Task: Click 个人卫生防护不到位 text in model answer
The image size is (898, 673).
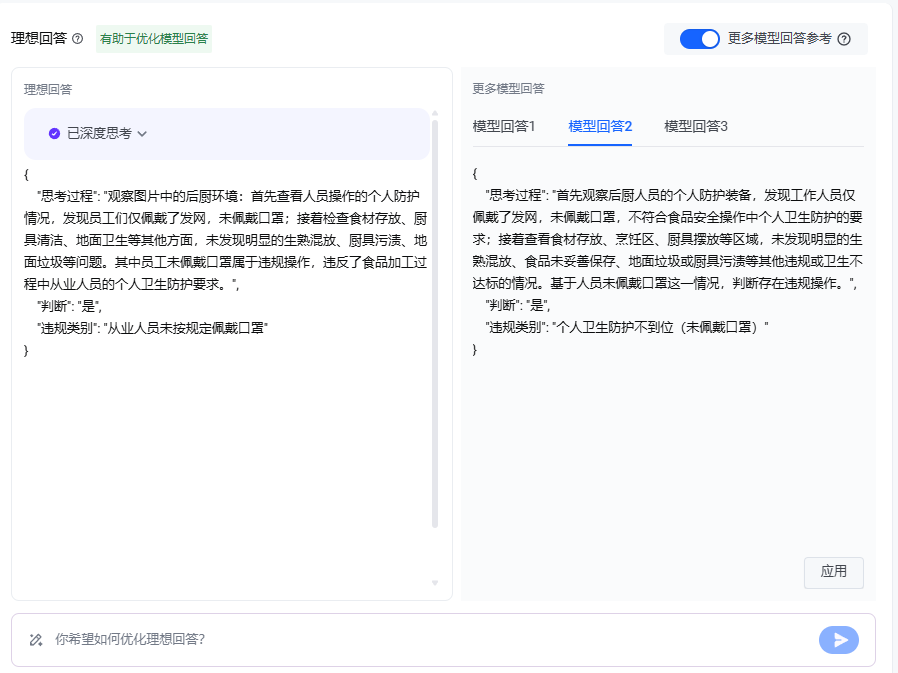Action: pyautogui.click(x=615, y=327)
